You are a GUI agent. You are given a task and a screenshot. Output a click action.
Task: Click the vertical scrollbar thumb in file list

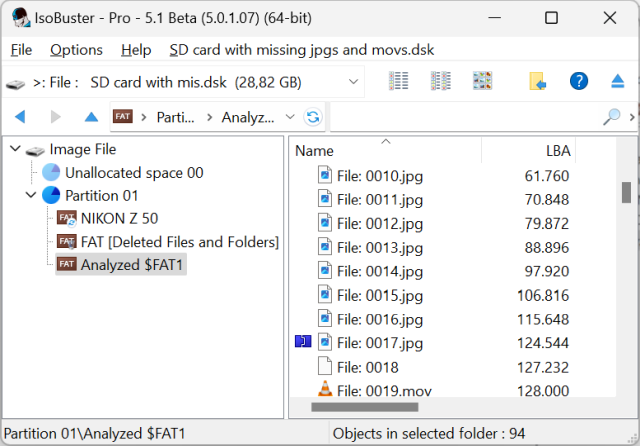[626, 192]
